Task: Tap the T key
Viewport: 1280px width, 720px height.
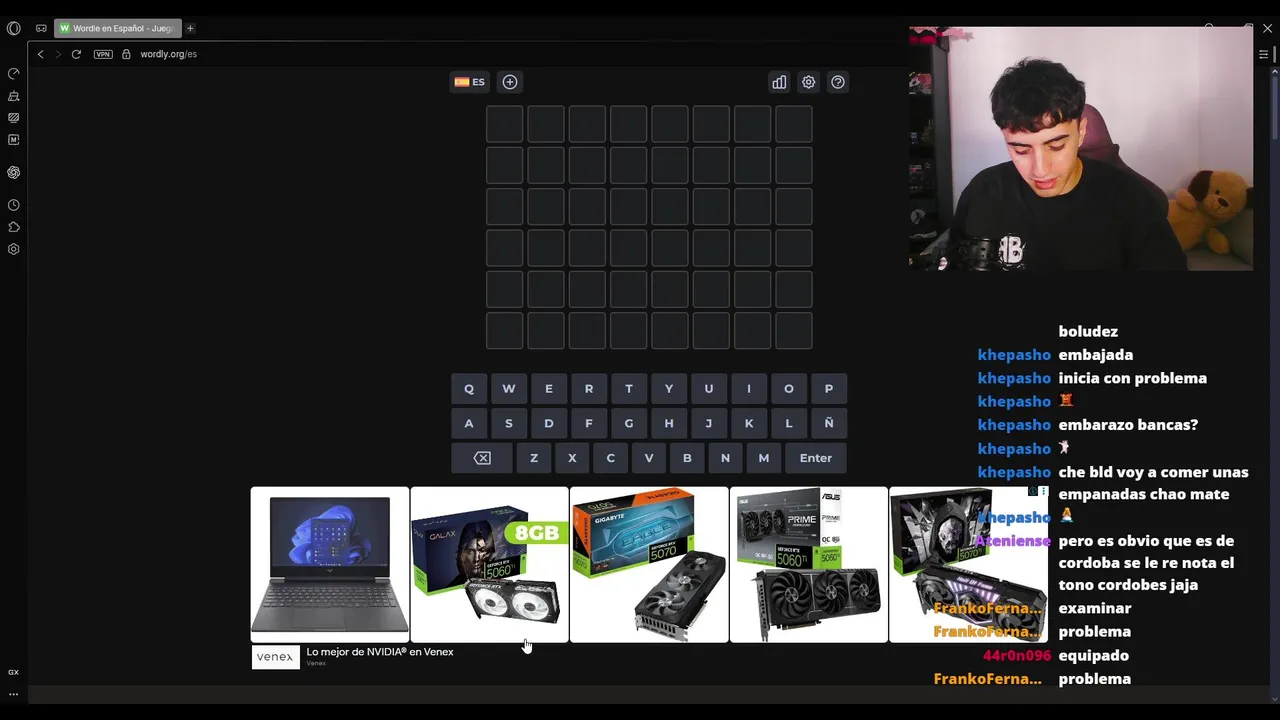Action: 629,389
